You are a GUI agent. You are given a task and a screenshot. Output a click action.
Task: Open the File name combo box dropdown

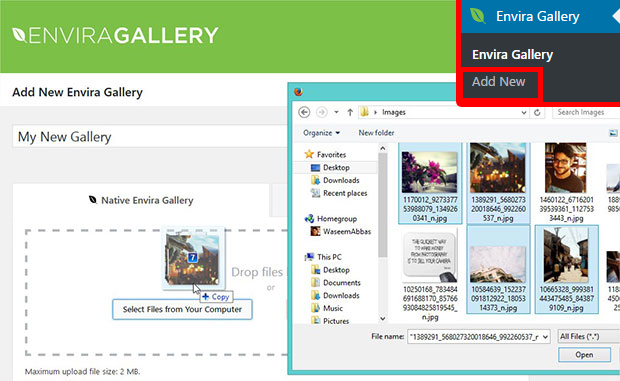[x=545, y=337]
